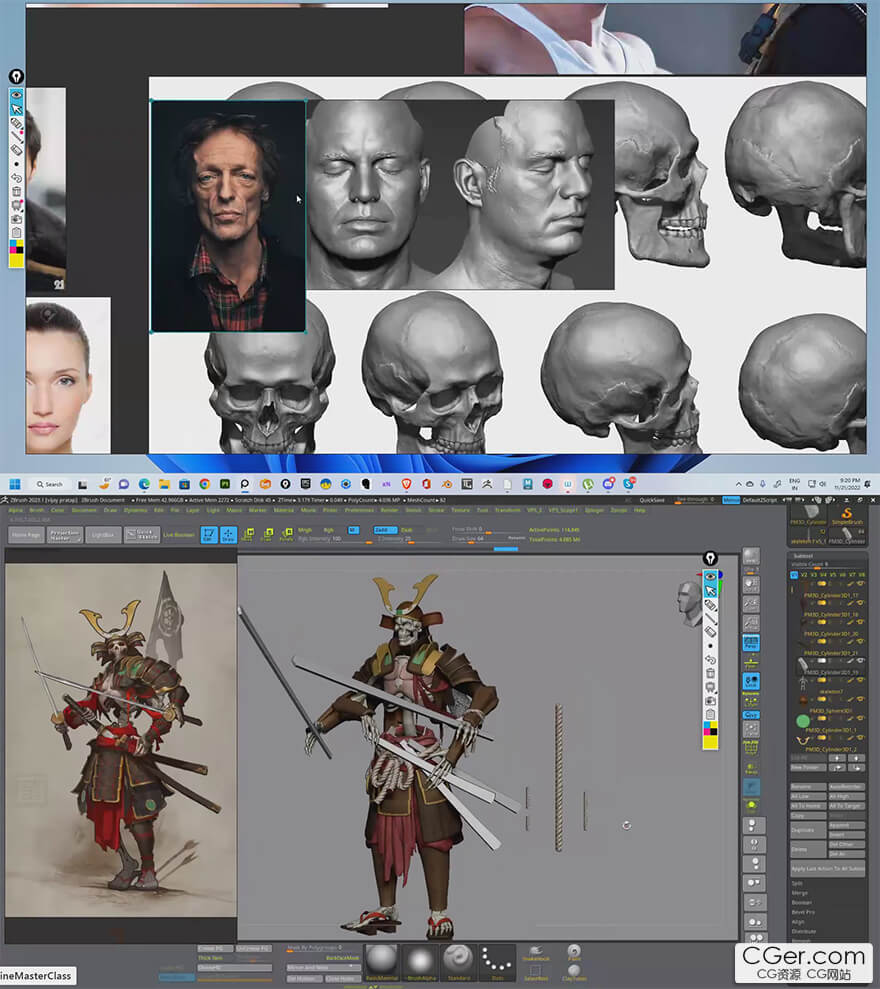
Task: Open the Help menu
Action: pos(640,510)
